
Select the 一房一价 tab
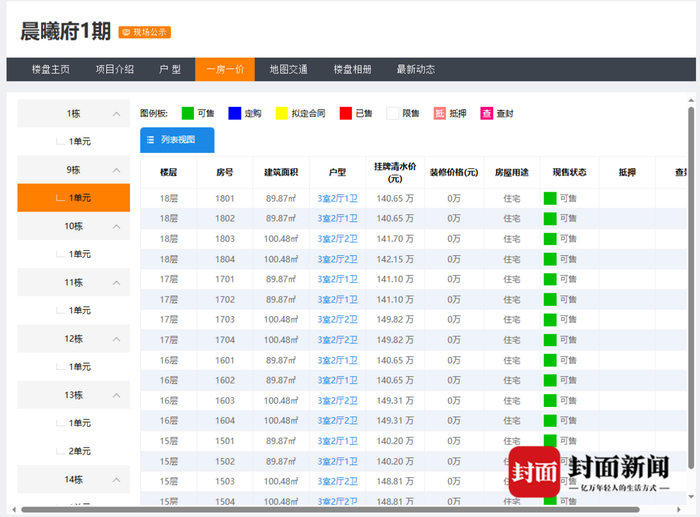point(225,69)
